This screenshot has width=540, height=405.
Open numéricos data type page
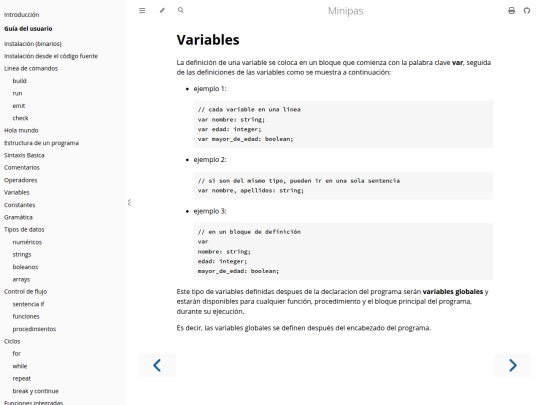(x=27, y=242)
